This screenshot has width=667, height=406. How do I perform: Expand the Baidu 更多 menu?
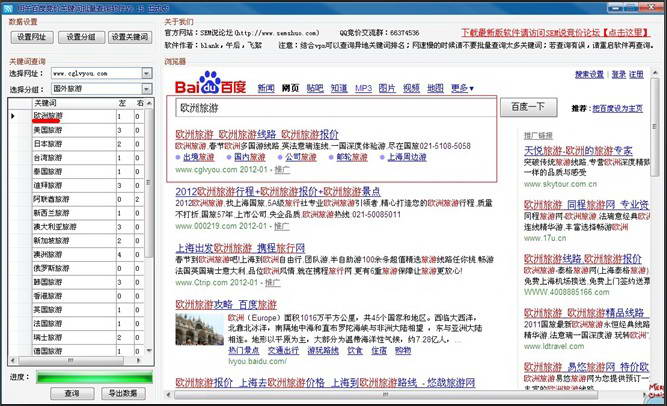point(462,88)
